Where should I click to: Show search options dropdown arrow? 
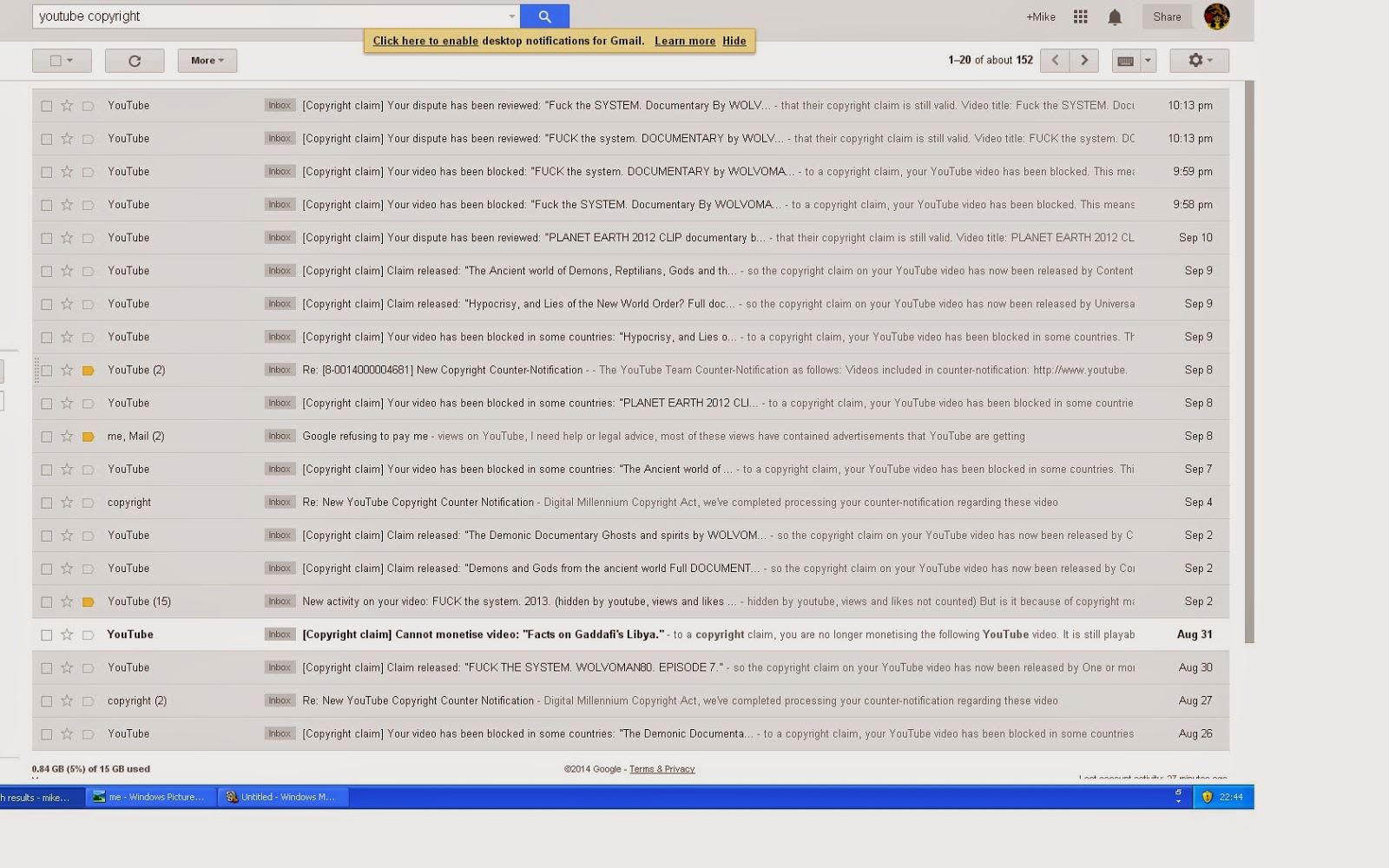pyautogui.click(x=511, y=16)
